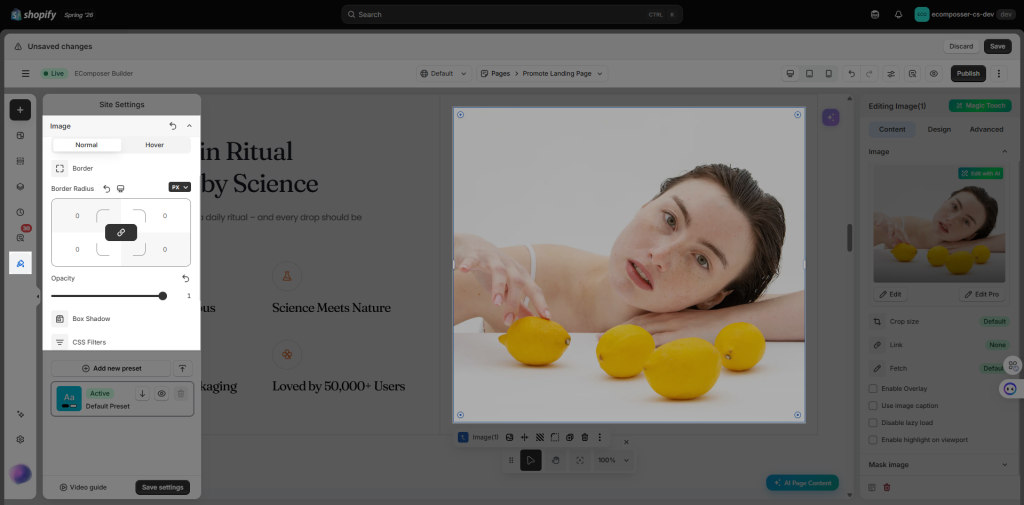
Task: Open the CSS Filters settings icon
Action: pyautogui.click(x=59, y=342)
